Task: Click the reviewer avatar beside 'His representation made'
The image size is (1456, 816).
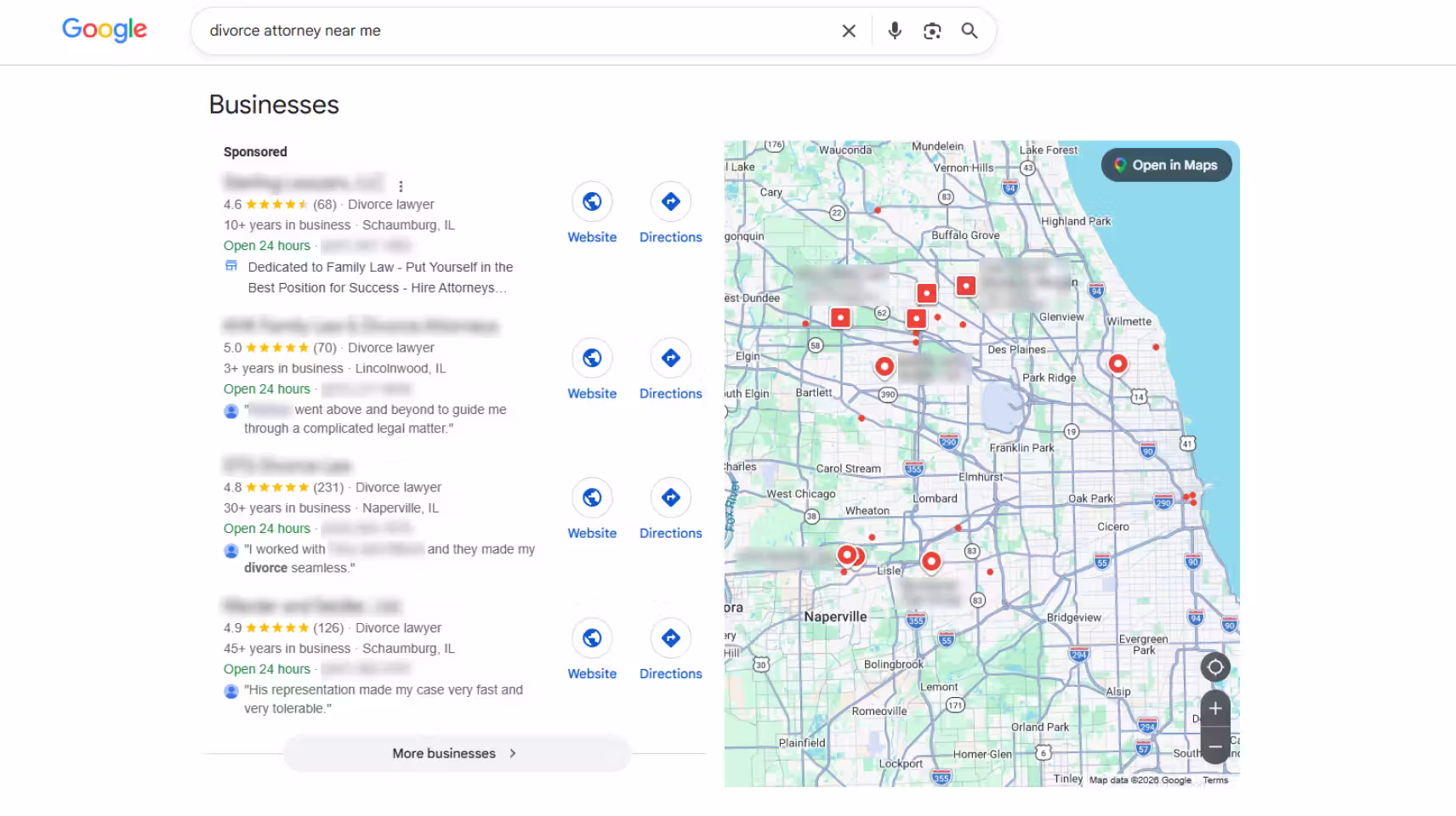Action: point(230,691)
